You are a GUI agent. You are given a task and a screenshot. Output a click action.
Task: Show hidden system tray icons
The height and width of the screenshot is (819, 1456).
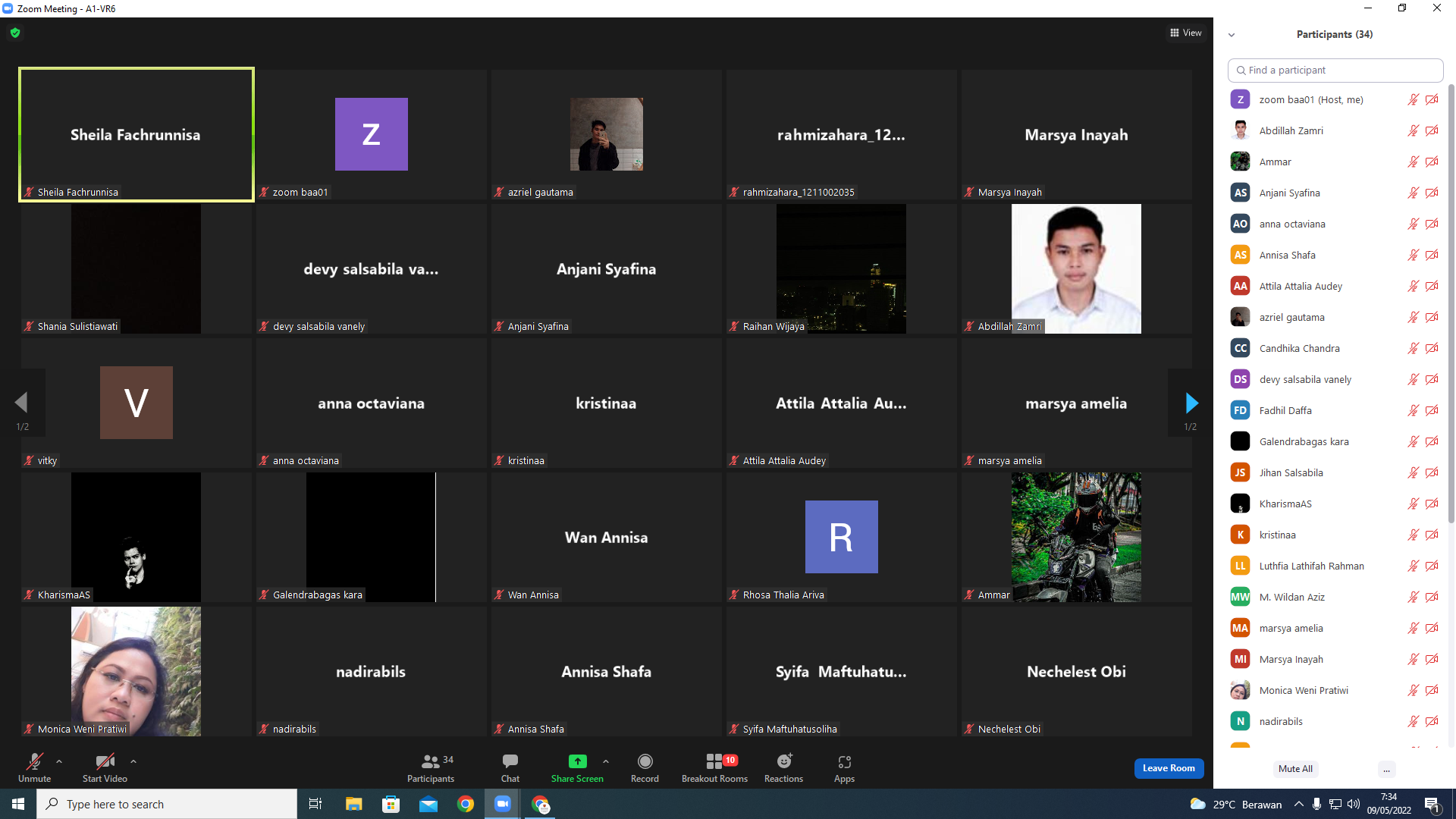tap(1299, 804)
